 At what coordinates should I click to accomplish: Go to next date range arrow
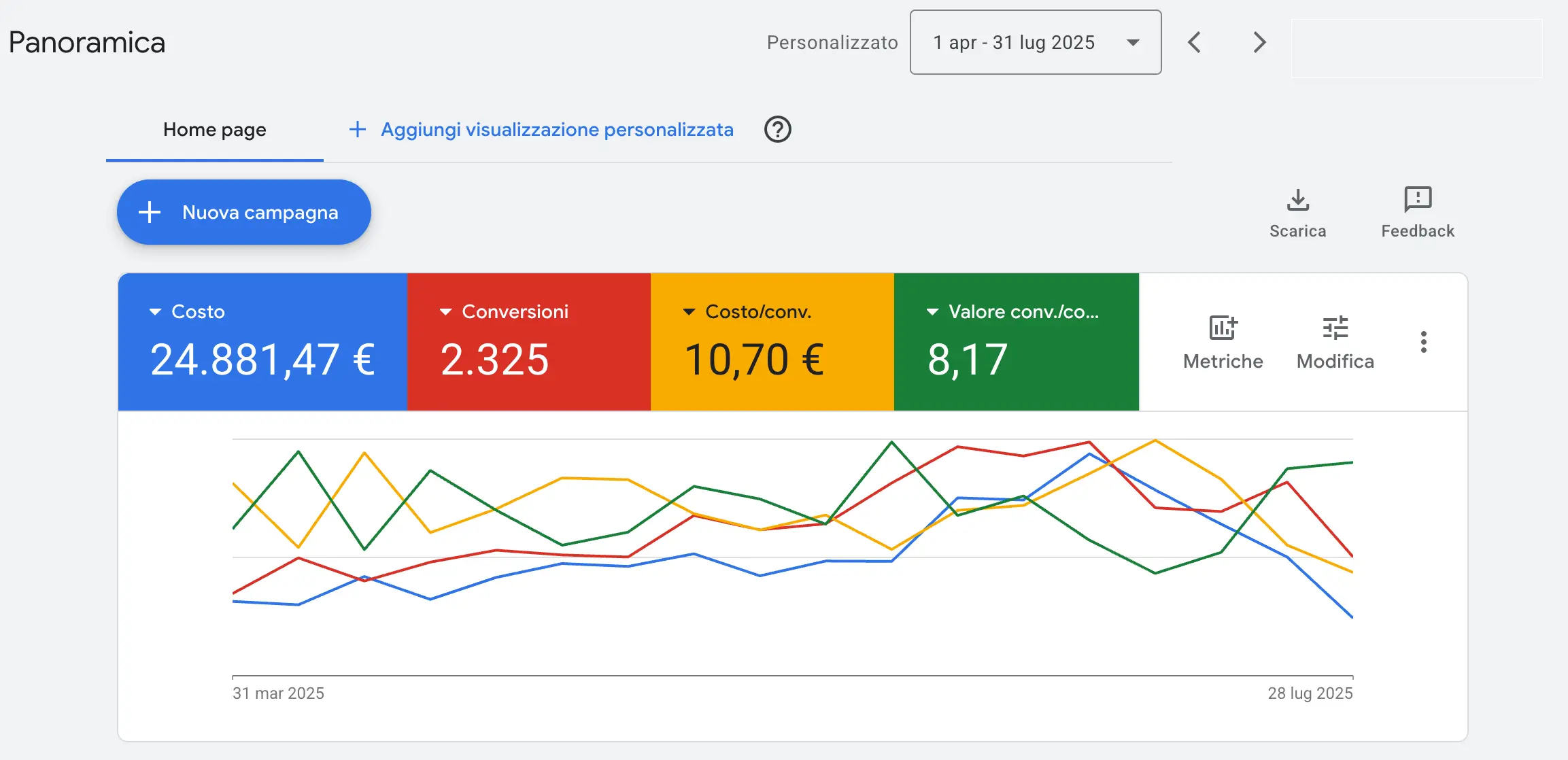[x=1259, y=42]
